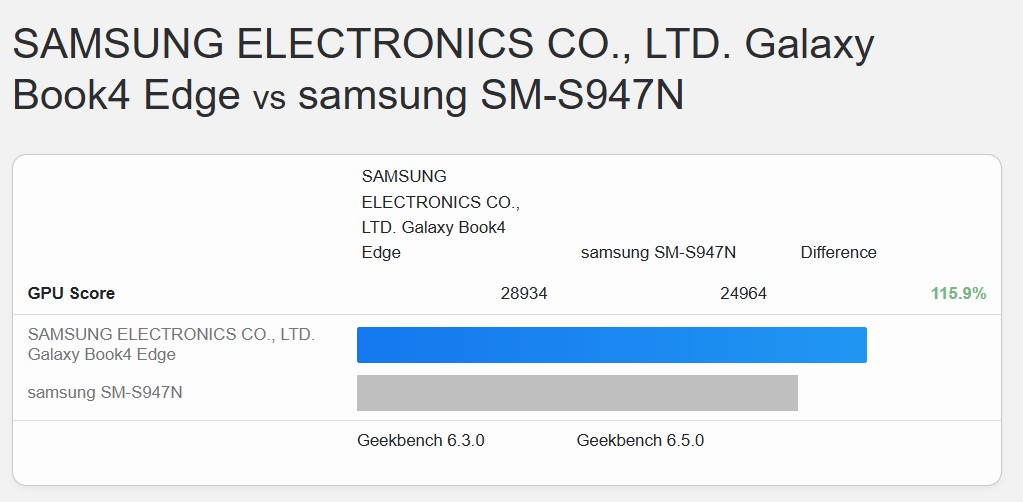Click the Geekbench 6.3.0 version label
The height and width of the screenshot is (502, 1023).
420,440
